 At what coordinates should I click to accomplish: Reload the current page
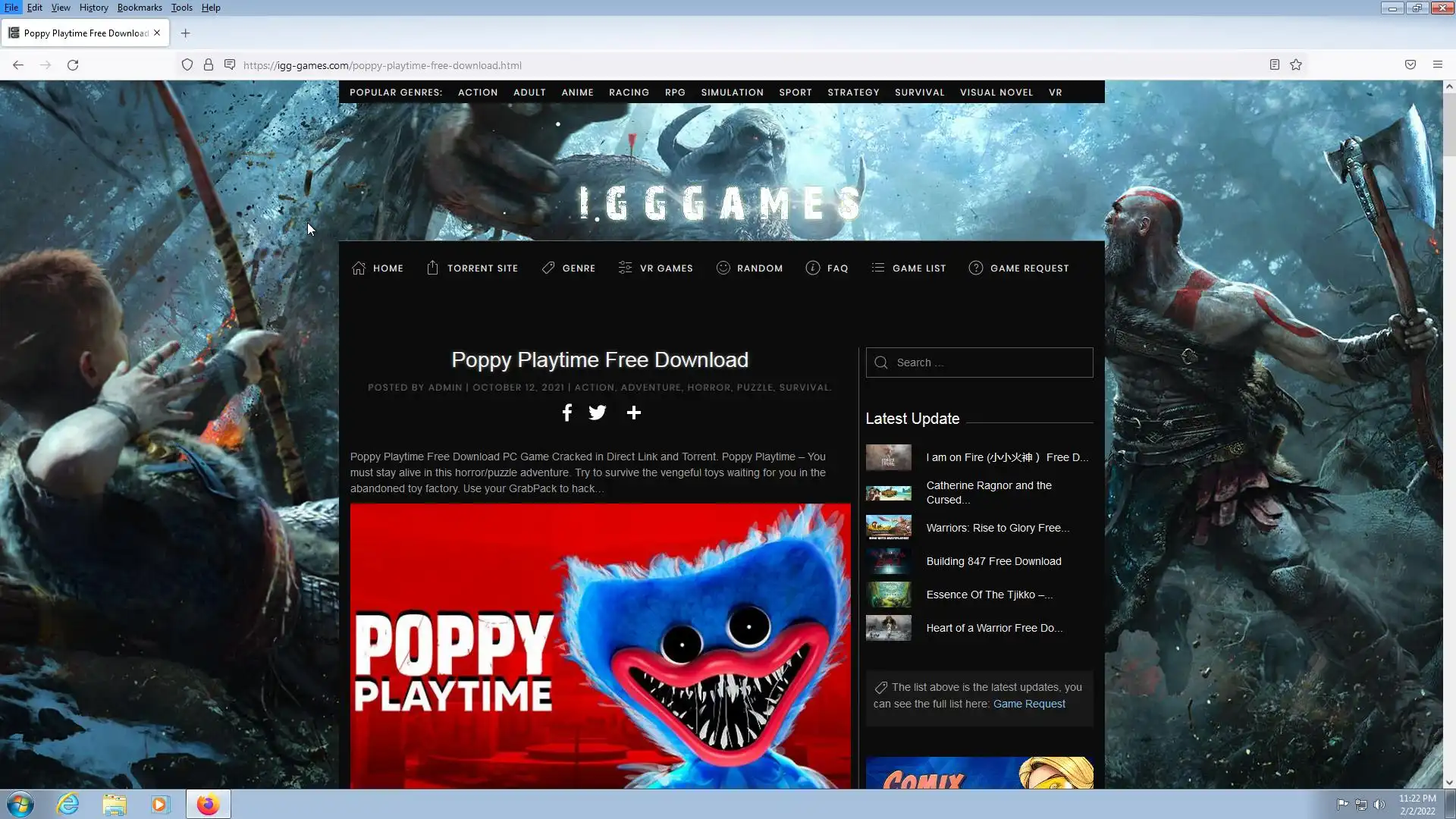tap(73, 65)
